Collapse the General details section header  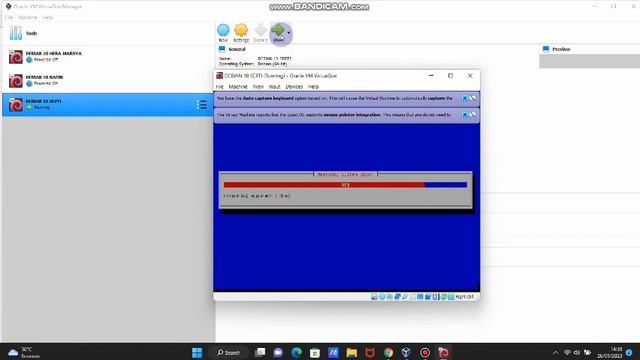point(237,49)
